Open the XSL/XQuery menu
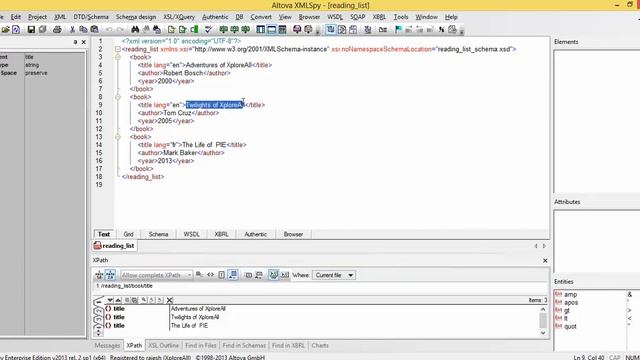 tap(179, 17)
